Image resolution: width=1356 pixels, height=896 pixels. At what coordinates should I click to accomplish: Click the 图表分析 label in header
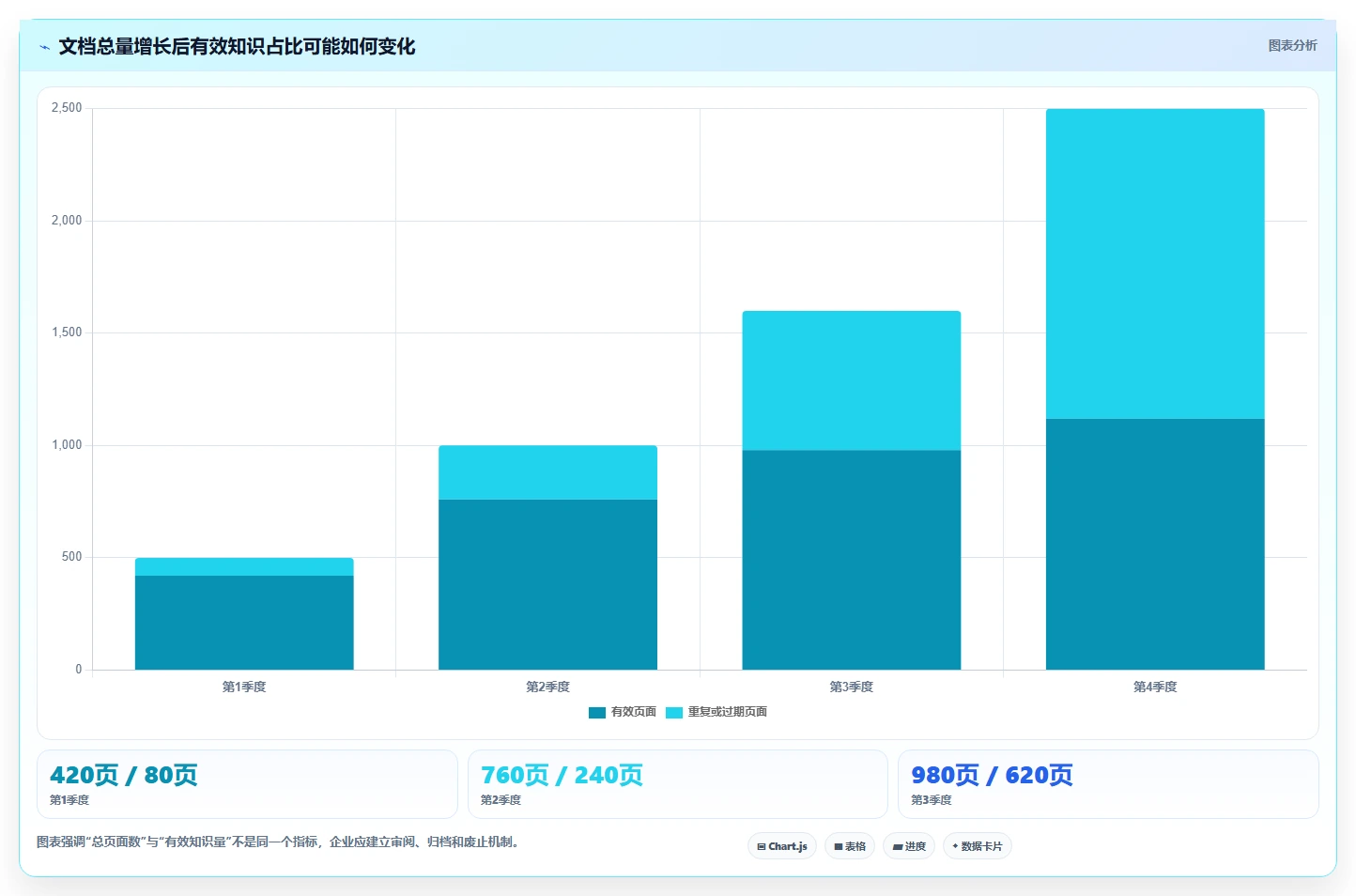click(1292, 45)
